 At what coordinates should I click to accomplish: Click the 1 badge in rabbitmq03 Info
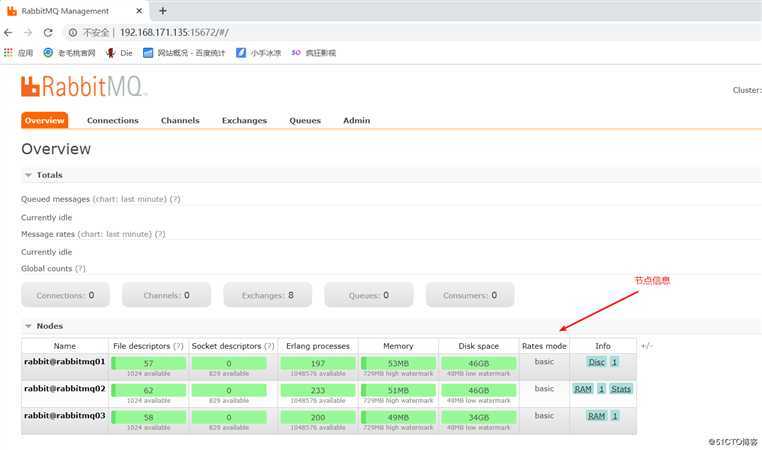point(614,416)
